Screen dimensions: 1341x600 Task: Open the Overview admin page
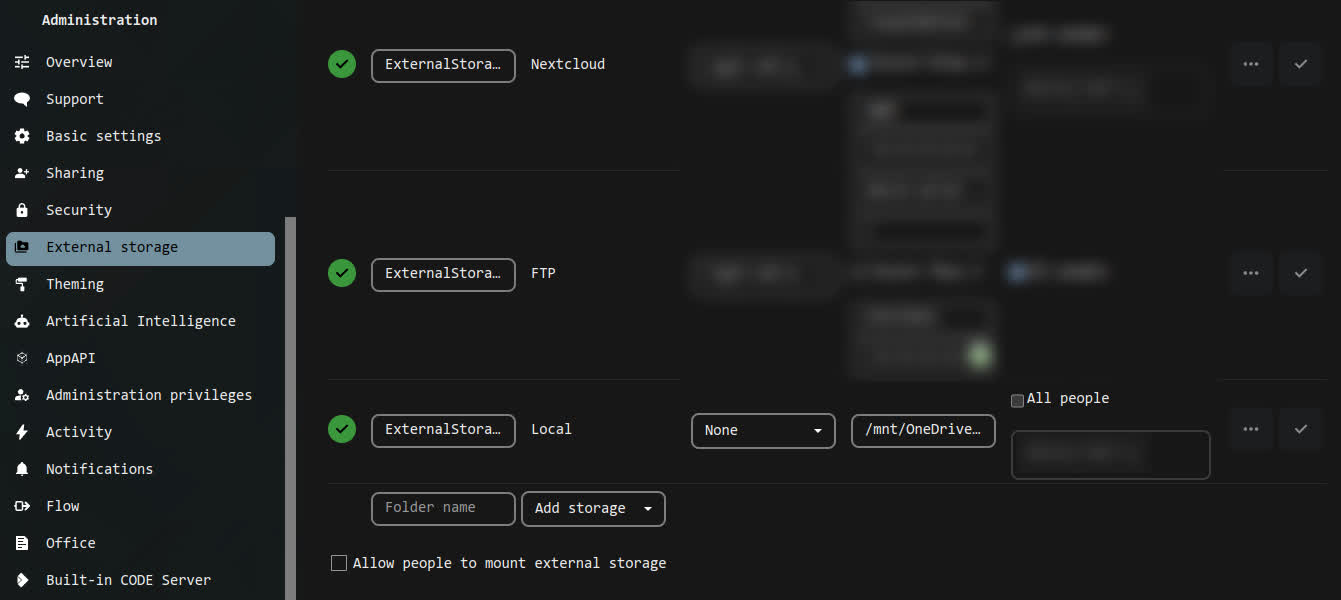click(x=22, y=61)
